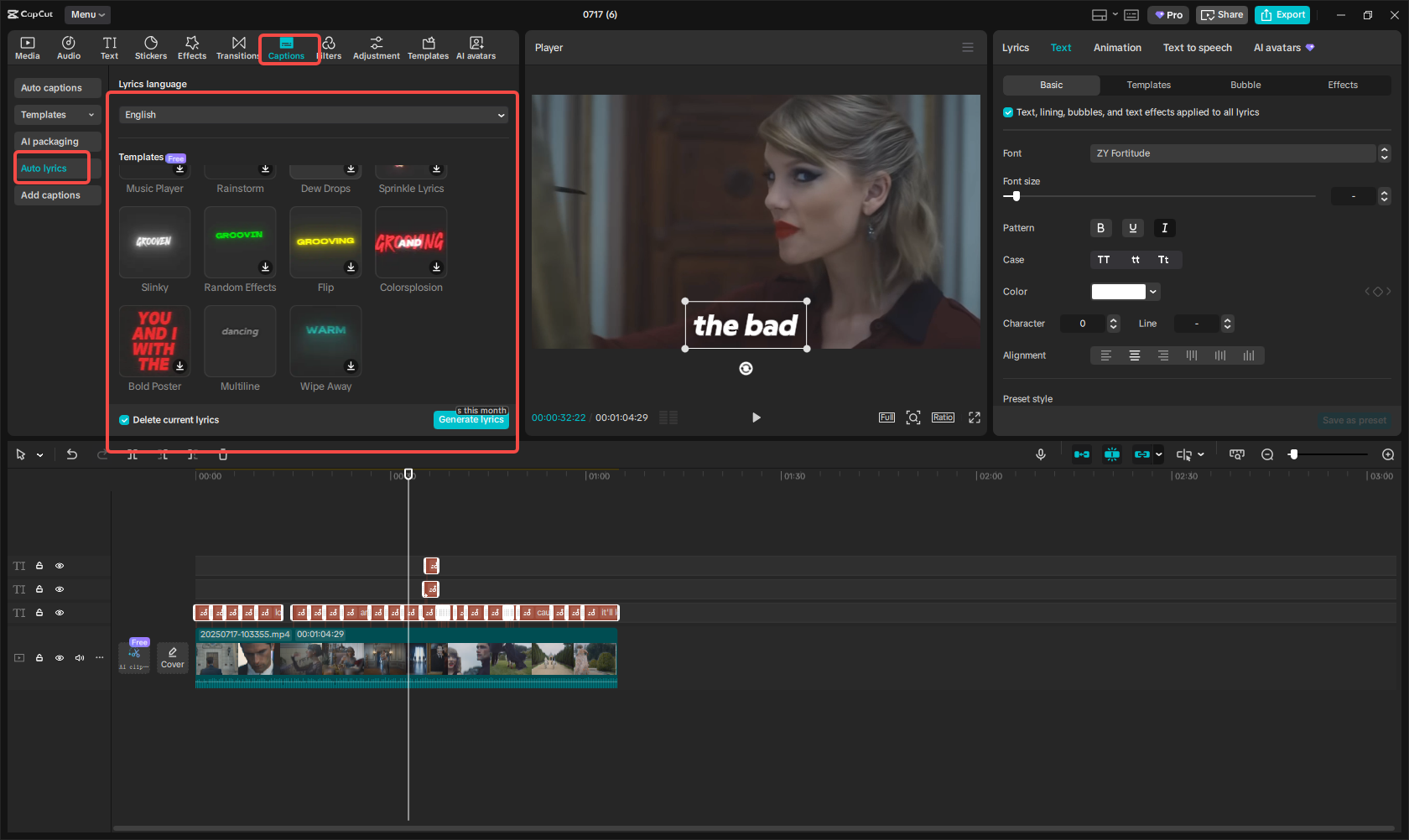Toggle Delete current lyrics checkbox

pyautogui.click(x=124, y=420)
